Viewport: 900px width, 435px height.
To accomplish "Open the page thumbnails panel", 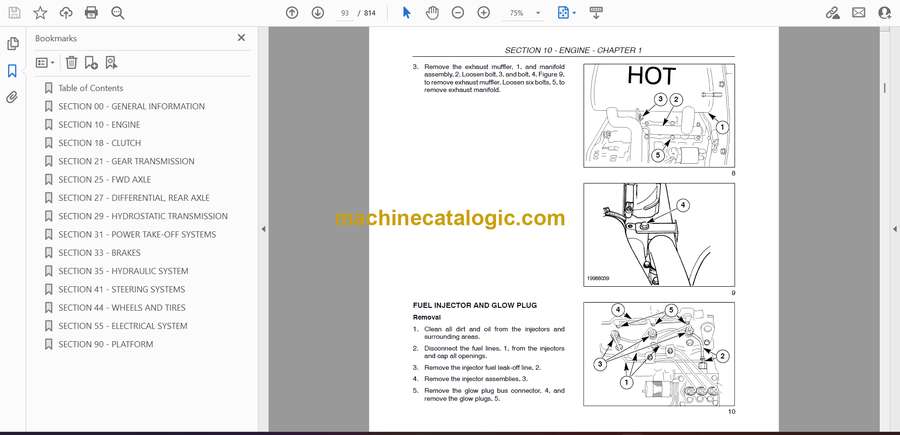I will point(13,44).
